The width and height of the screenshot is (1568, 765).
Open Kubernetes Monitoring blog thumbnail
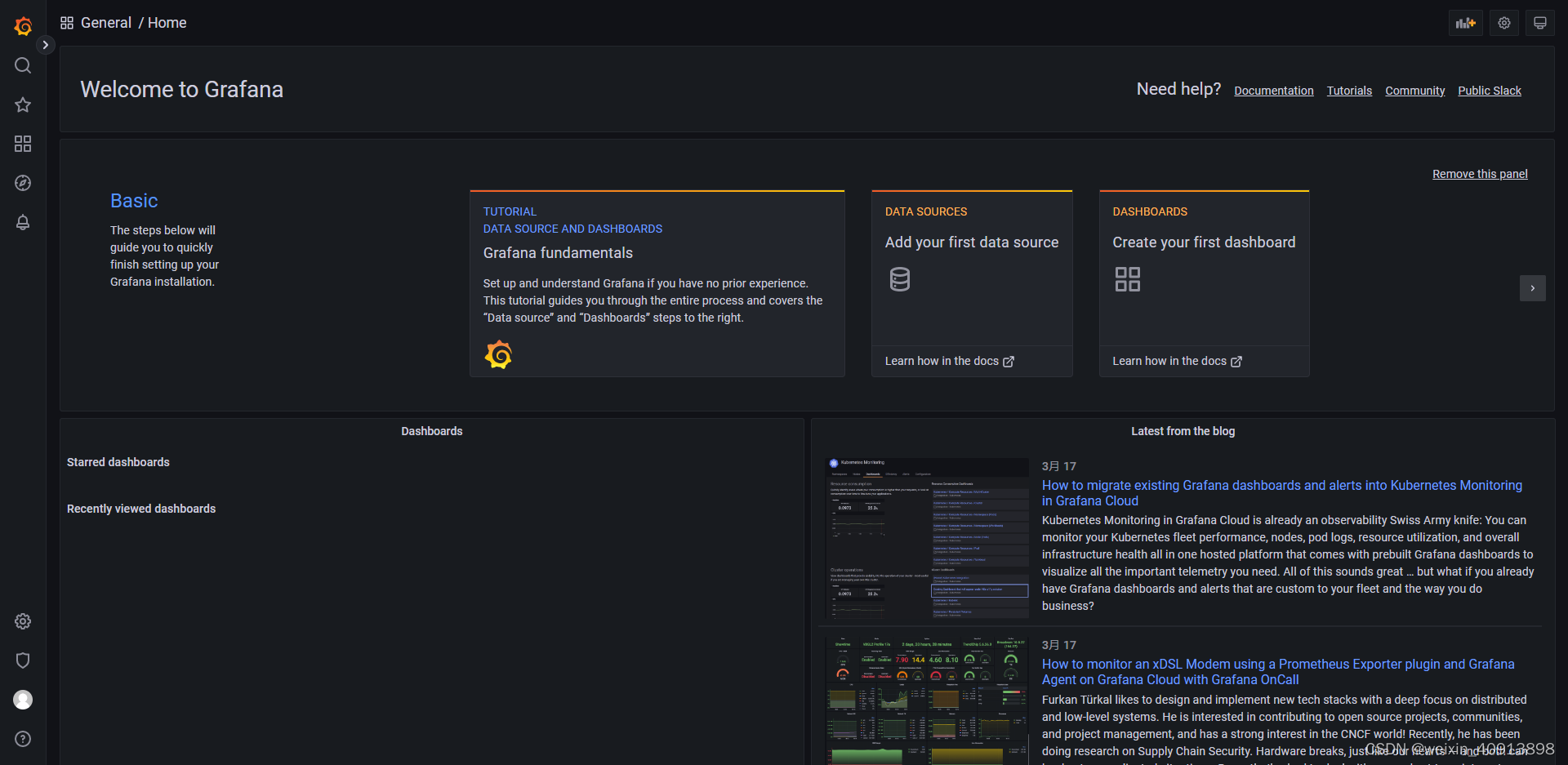927,538
